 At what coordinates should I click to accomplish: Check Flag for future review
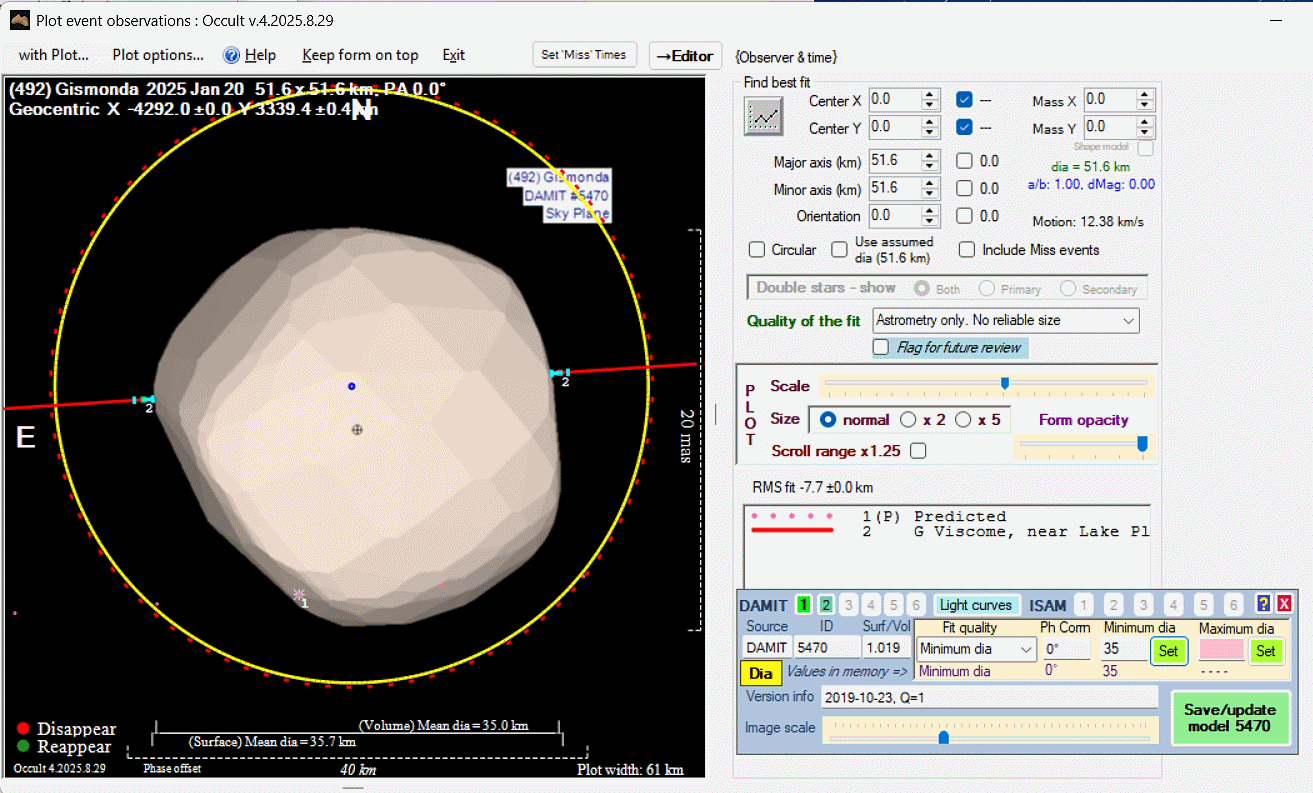(x=881, y=347)
